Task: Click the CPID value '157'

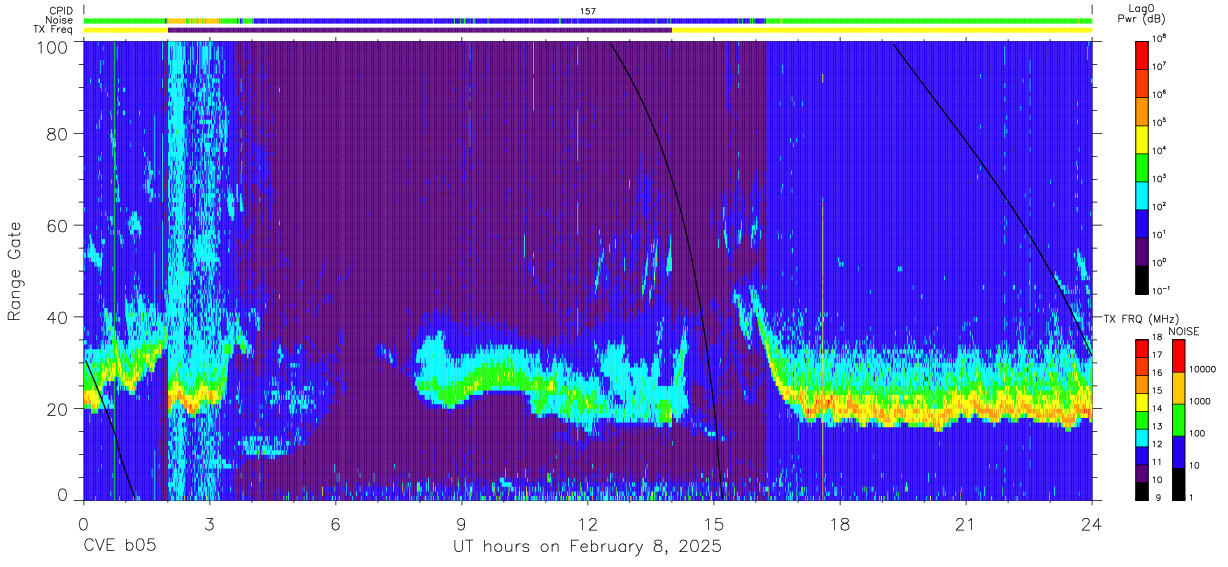Action: point(588,11)
